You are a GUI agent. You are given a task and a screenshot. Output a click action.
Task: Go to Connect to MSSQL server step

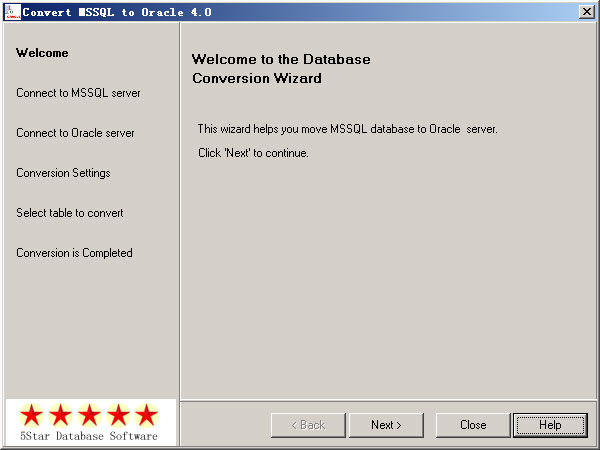point(78,93)
